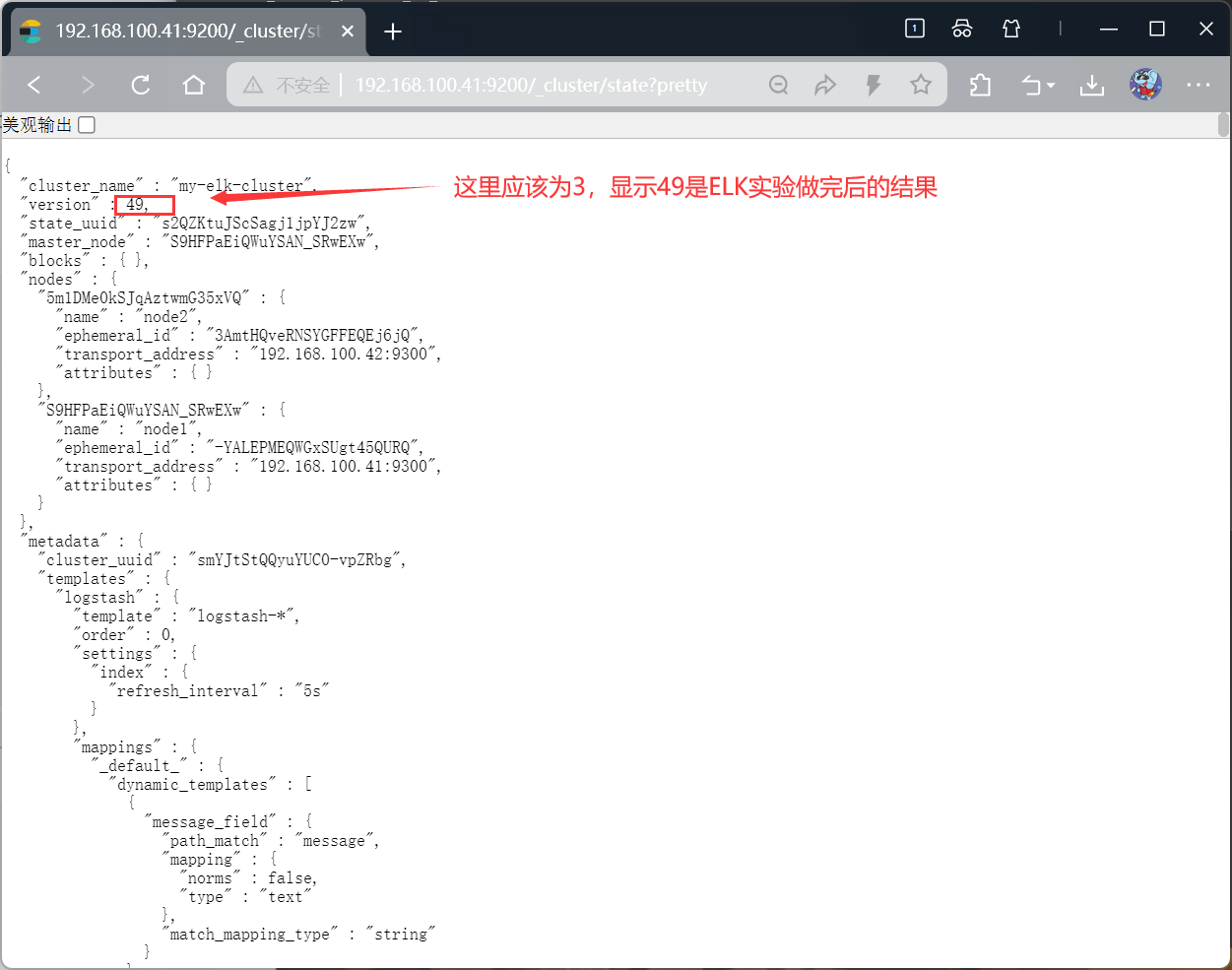Click the skin shirt icon in the title bar

coord(1011,29)
